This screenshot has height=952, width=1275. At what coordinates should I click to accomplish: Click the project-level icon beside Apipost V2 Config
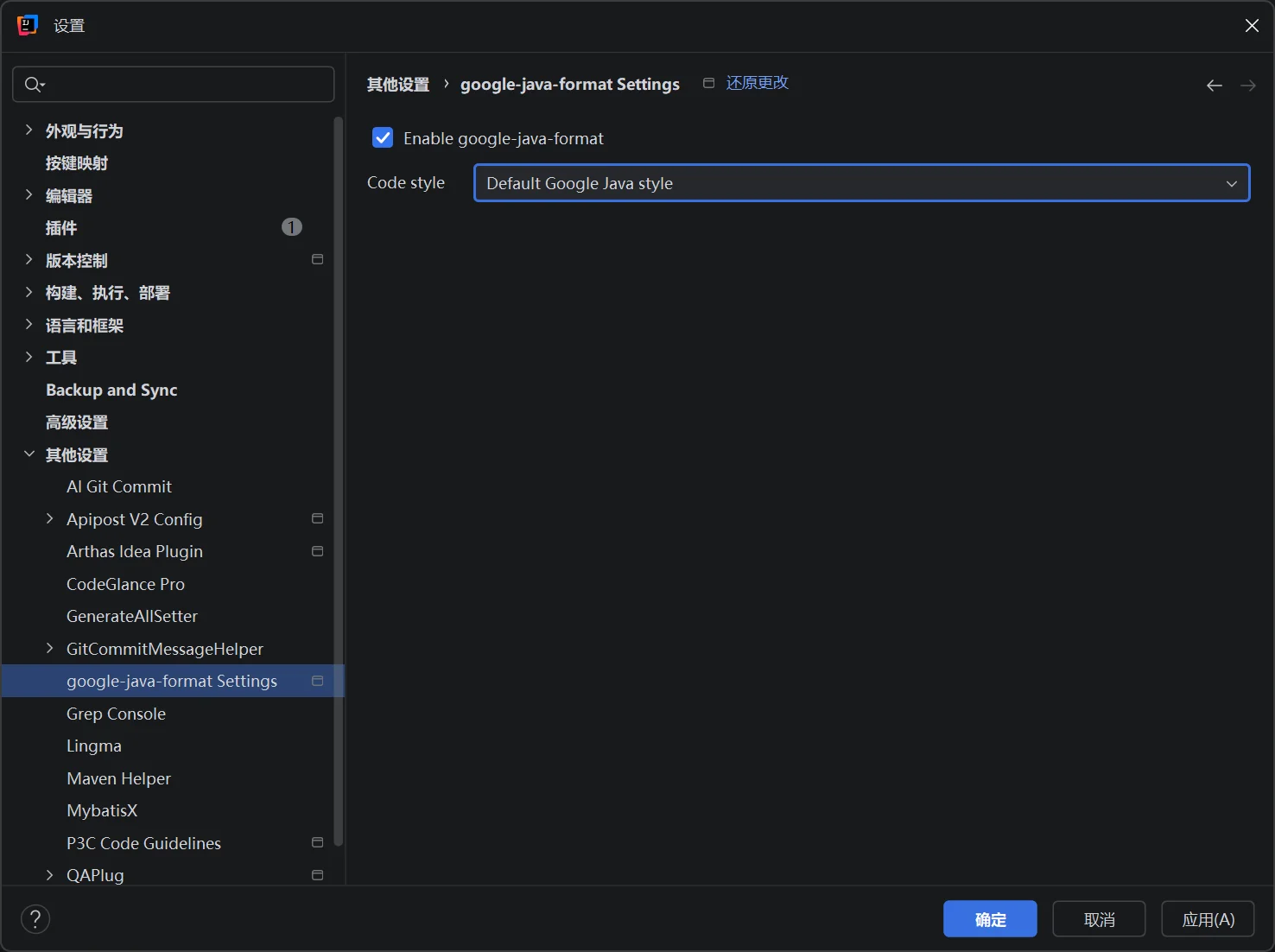coord(317,519)
